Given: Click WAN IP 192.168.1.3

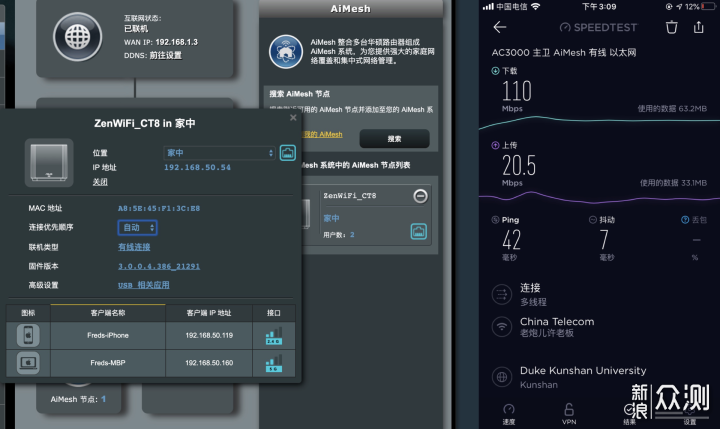Looking at the screenshot, I should pyautogui.click(x=176, y=42).
